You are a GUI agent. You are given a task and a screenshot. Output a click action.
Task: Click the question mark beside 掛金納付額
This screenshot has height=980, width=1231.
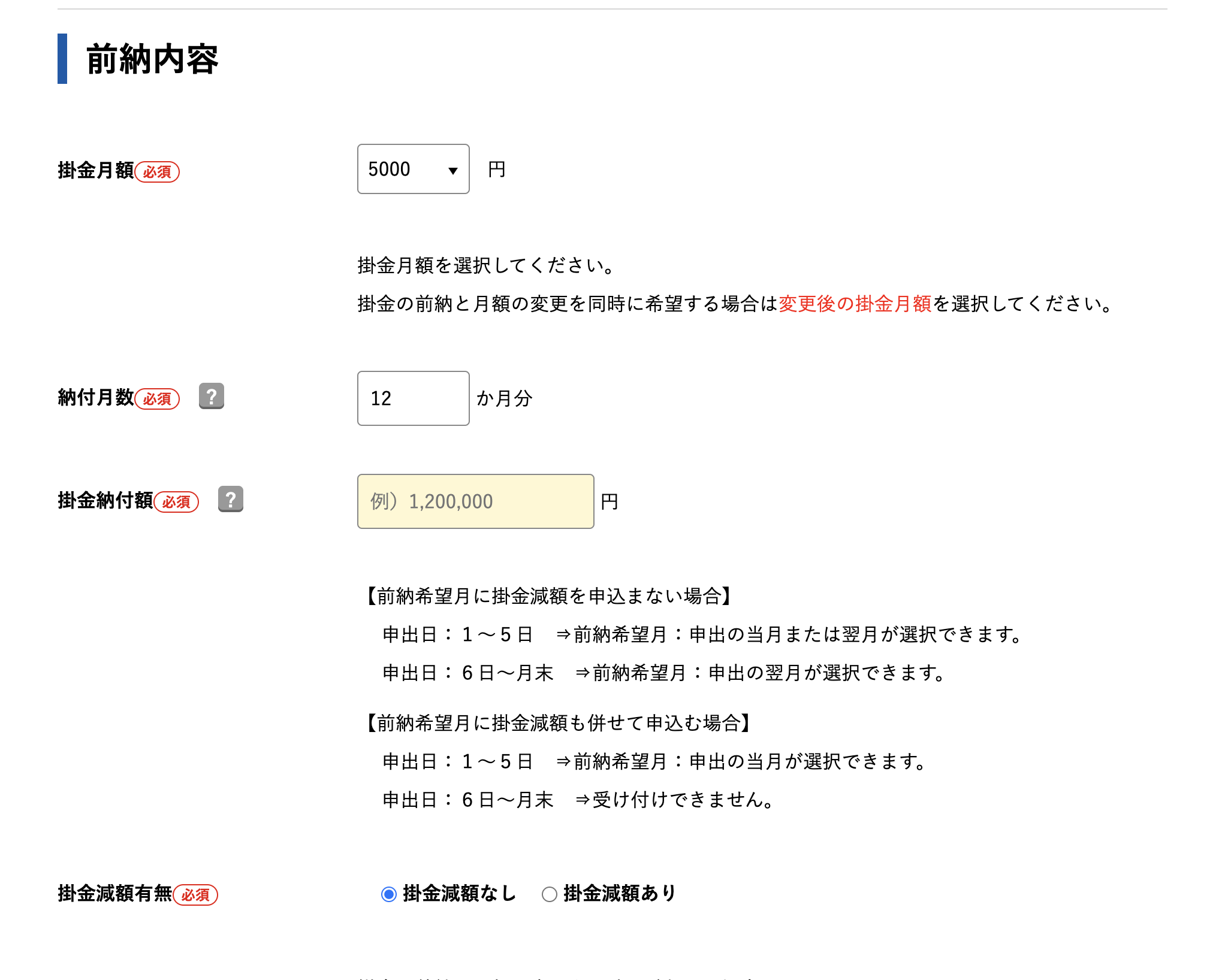[x=231, y=499]
